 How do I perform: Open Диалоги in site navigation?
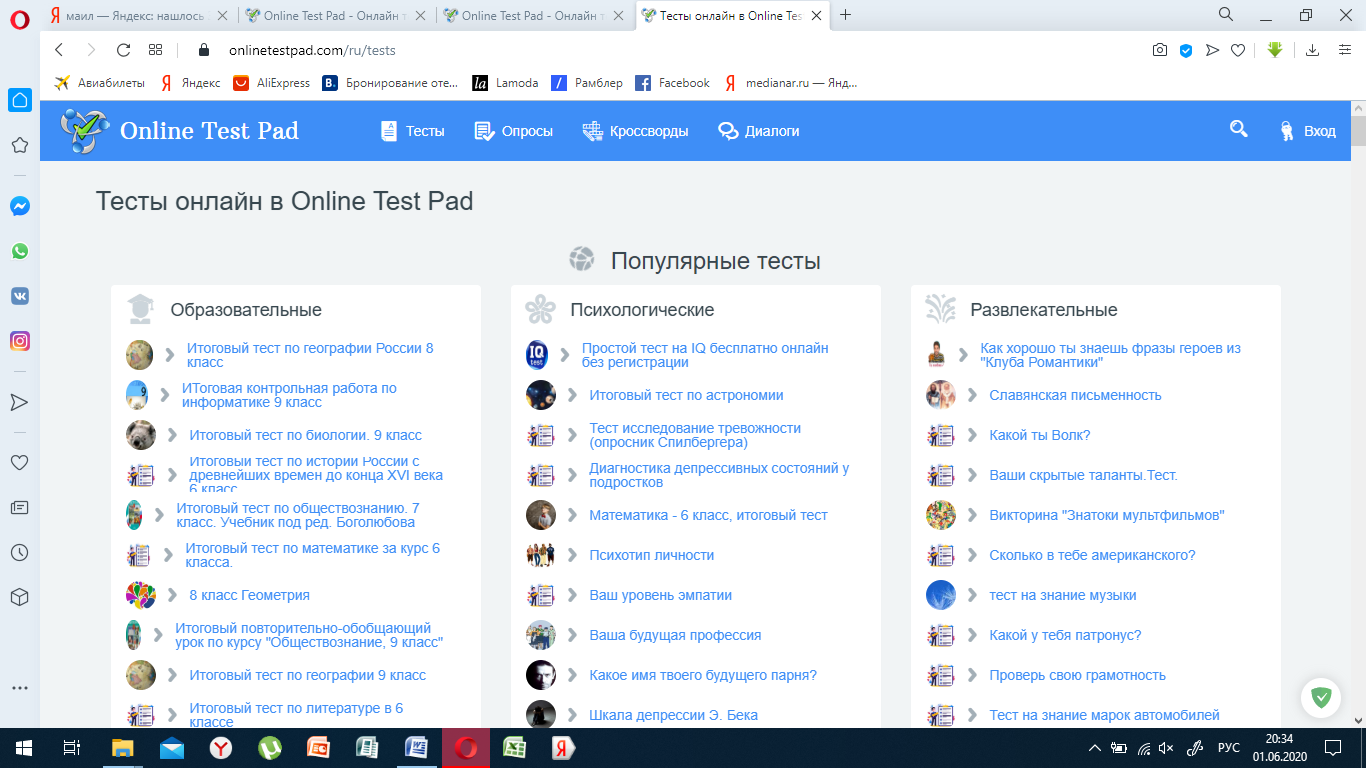tap(759, 131)
